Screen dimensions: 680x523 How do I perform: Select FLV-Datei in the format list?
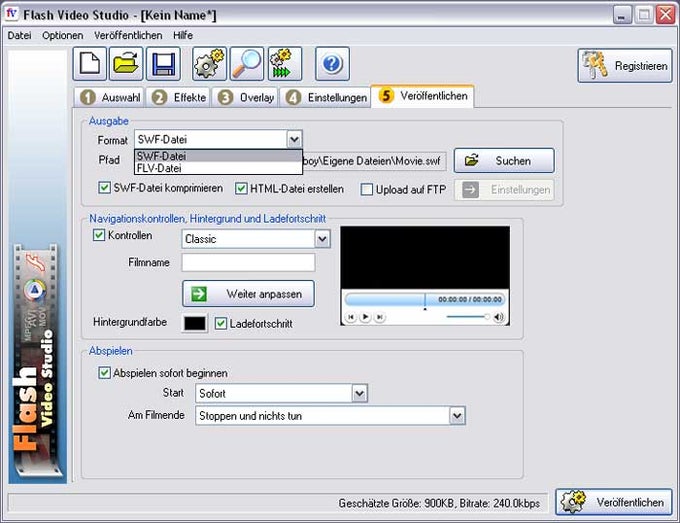218,168
